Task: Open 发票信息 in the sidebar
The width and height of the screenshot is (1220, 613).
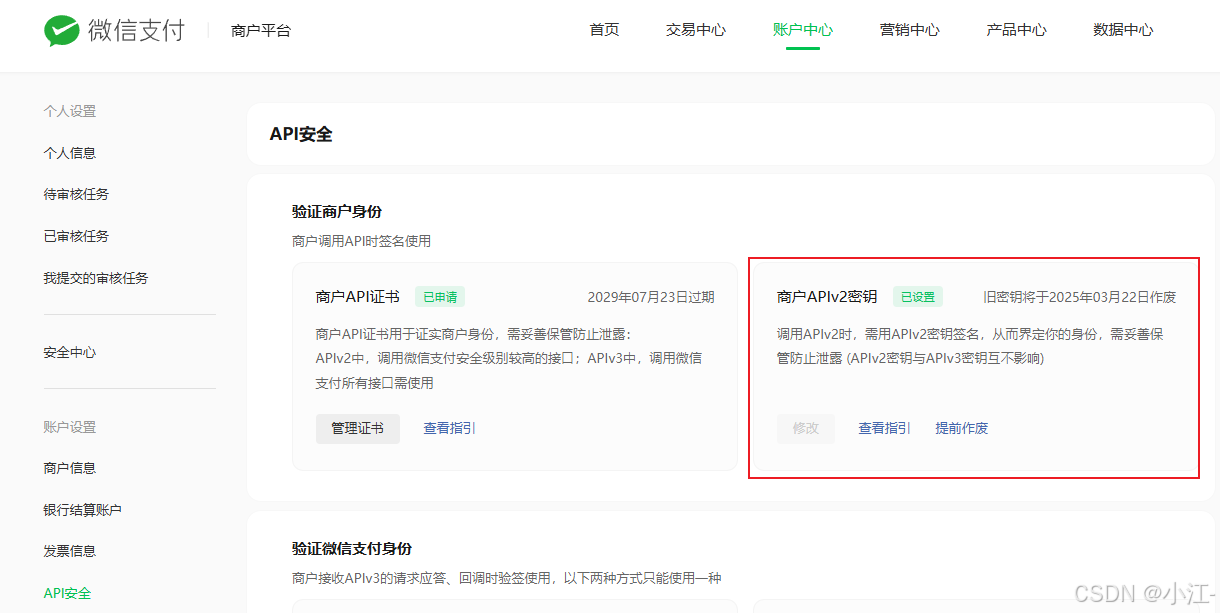Action: 70,551
